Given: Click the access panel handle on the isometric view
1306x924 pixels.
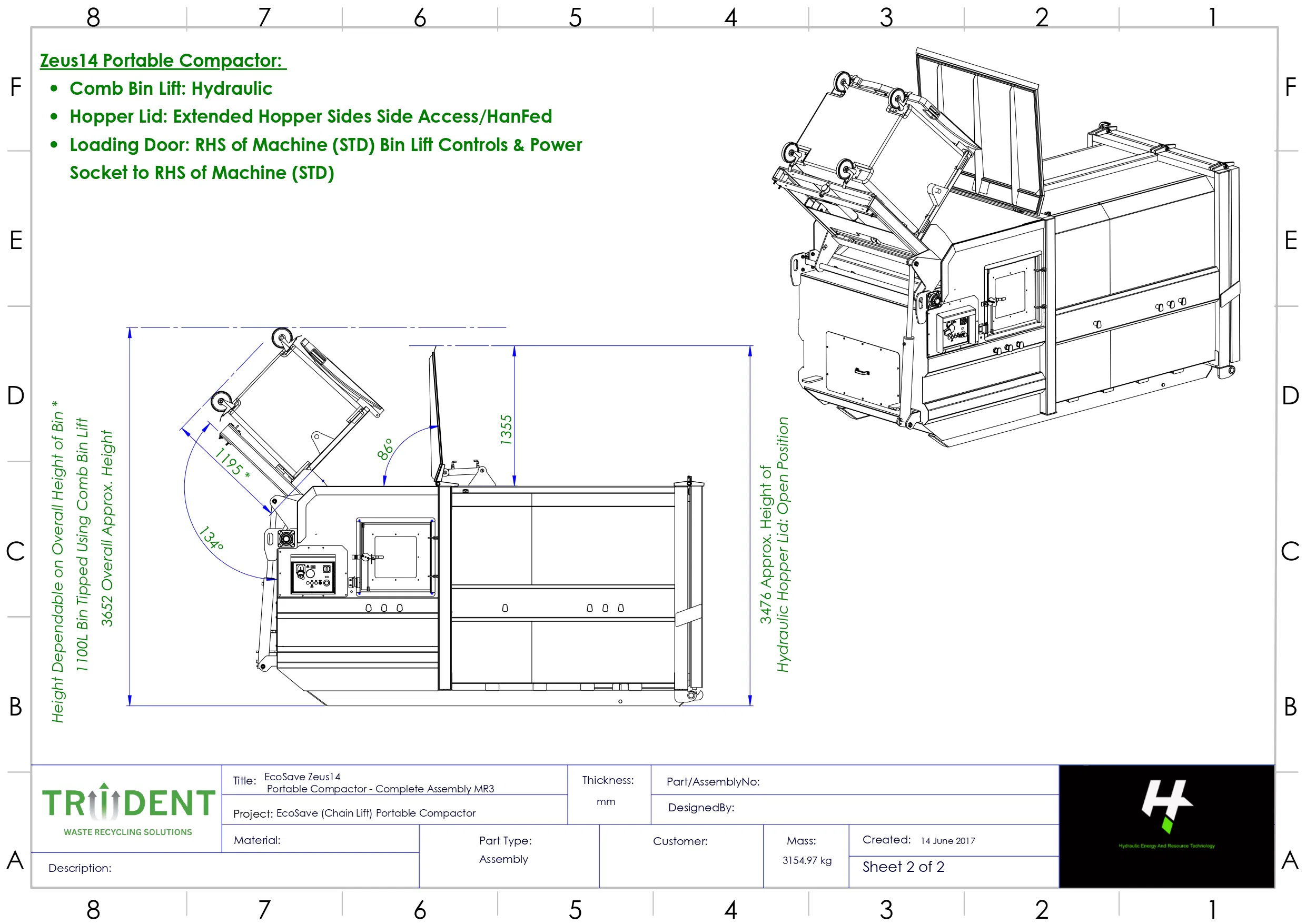Looking at the screenshot, I should 862,372.
